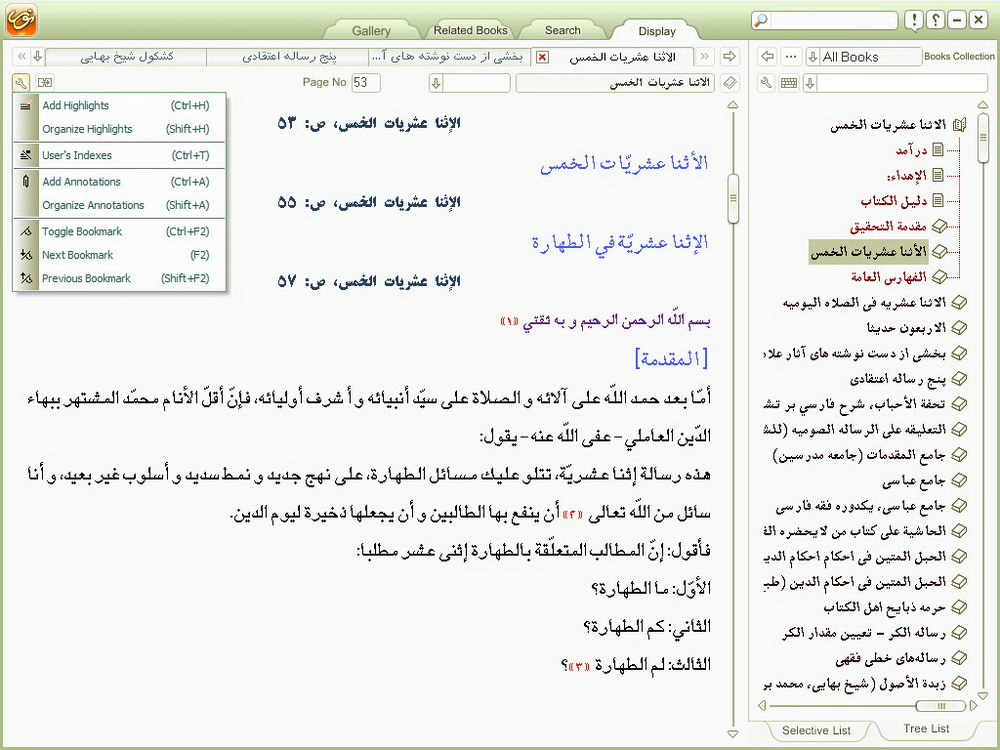Select tree item الإهداء

906,175
